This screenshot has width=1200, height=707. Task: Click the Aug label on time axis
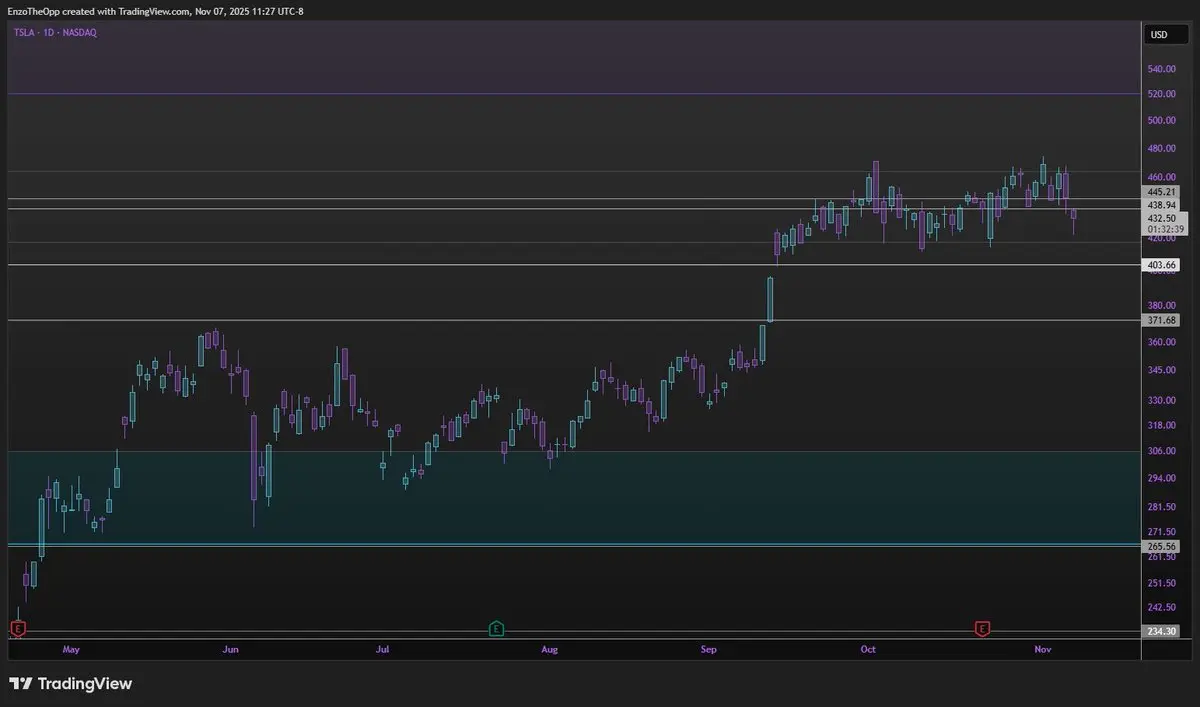(x=549, y=649)
